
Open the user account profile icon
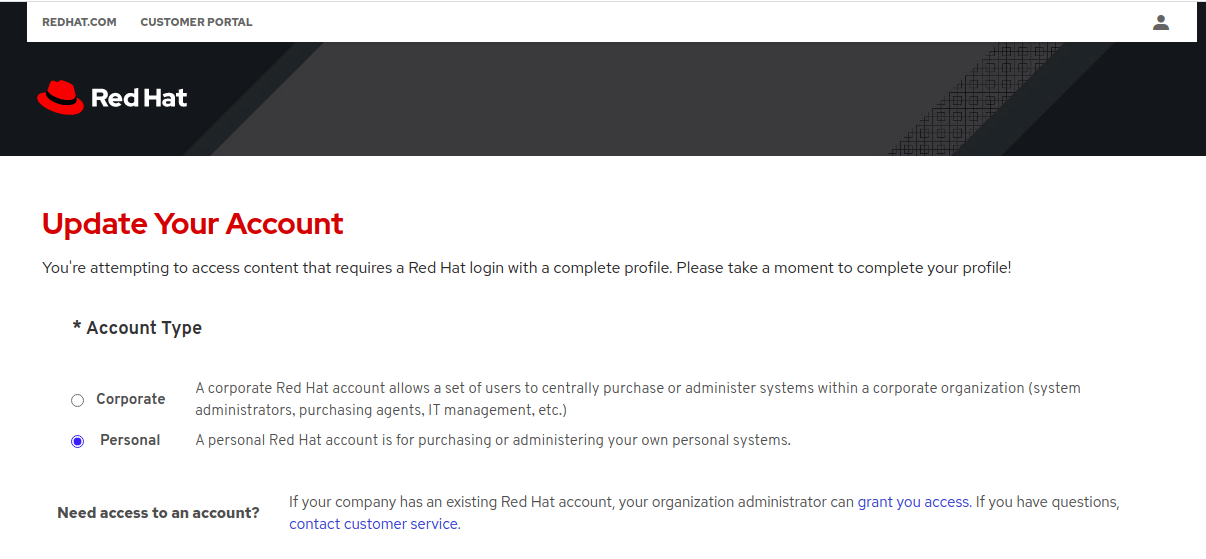tap(1160, 22)
